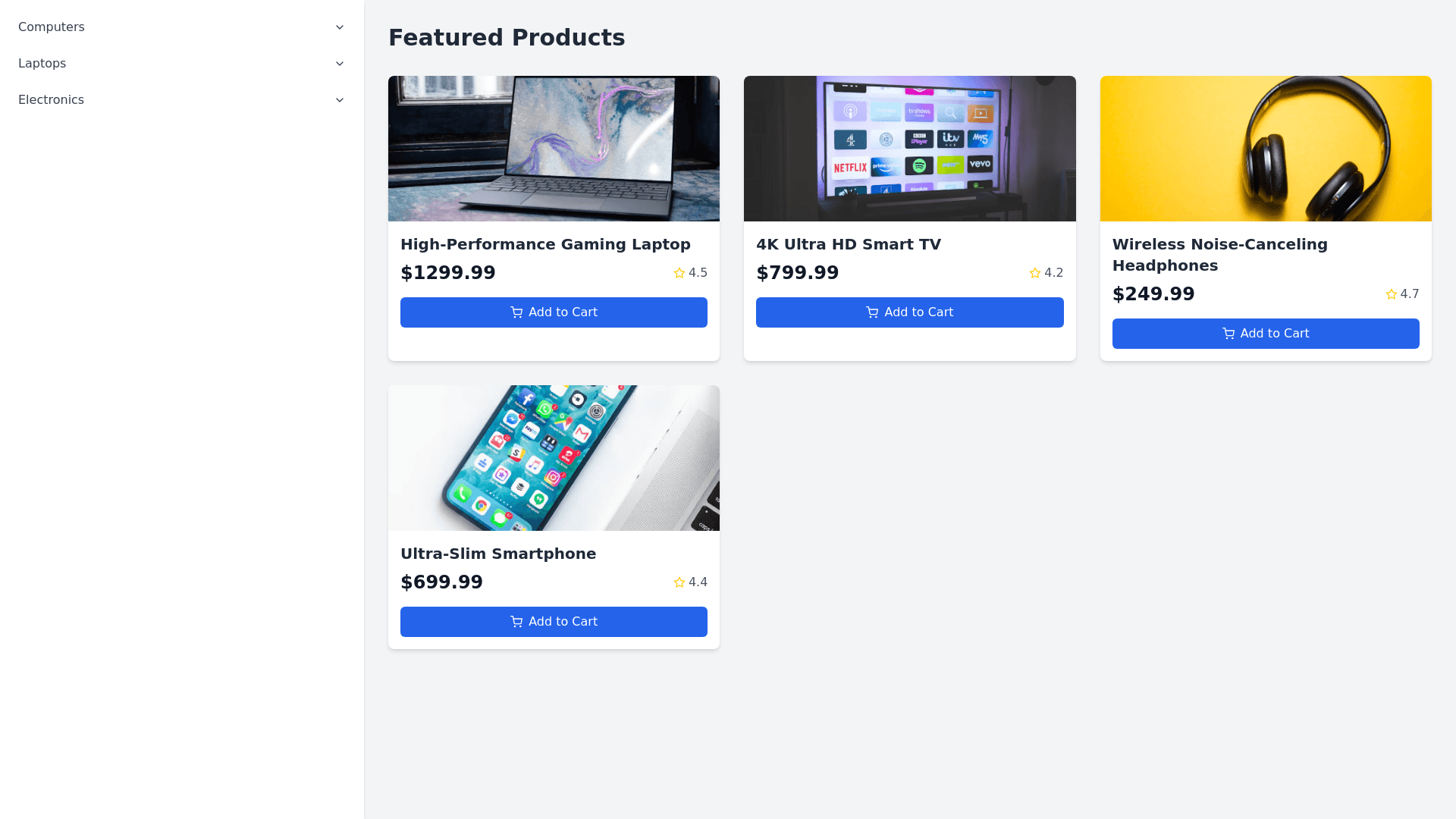Click the cart icon on the Gaming Laptop button
The height and width of the screenshot is (819, 1456).
(516, 312)
